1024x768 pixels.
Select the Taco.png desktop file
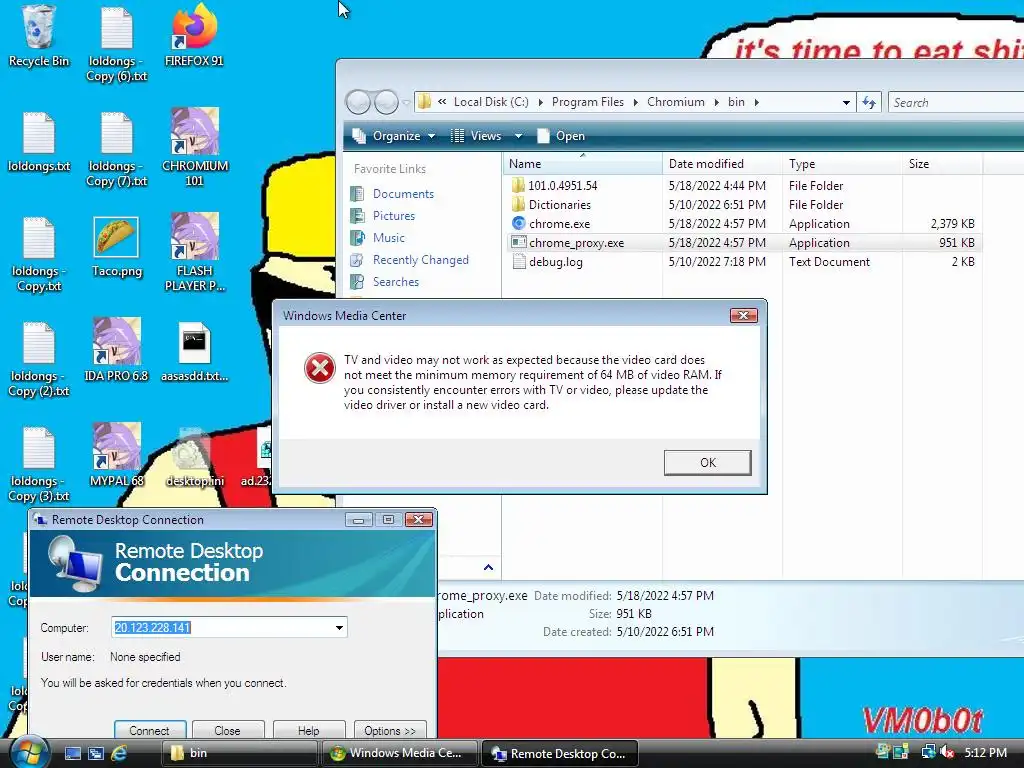(x=116, y=247)
